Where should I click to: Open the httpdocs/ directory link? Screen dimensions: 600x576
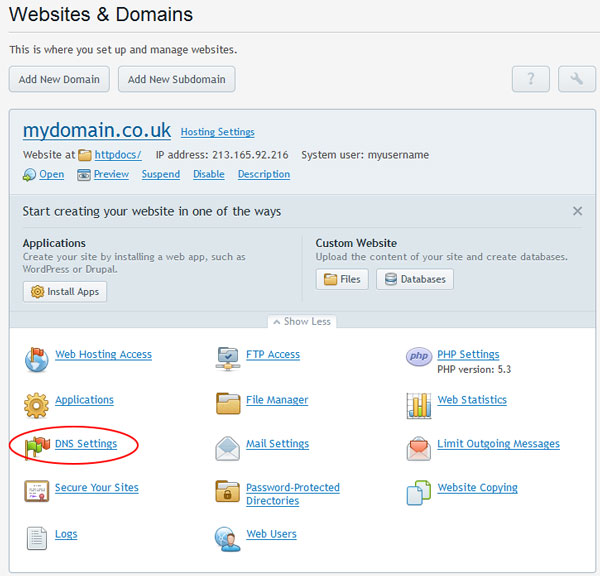118,155
